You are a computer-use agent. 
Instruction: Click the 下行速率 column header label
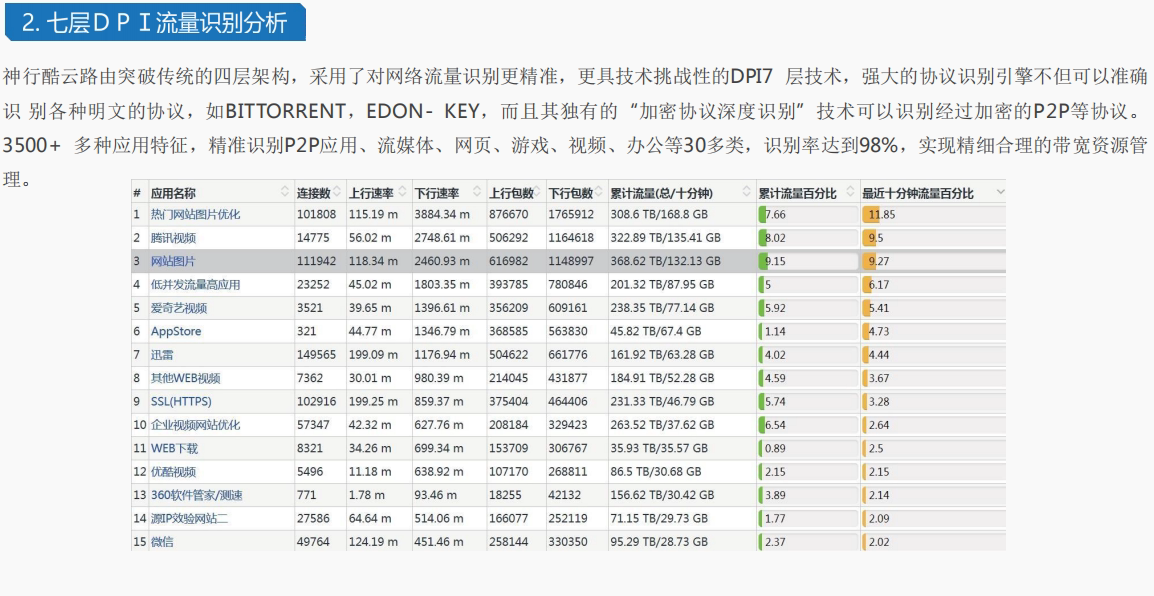point(437,193)
